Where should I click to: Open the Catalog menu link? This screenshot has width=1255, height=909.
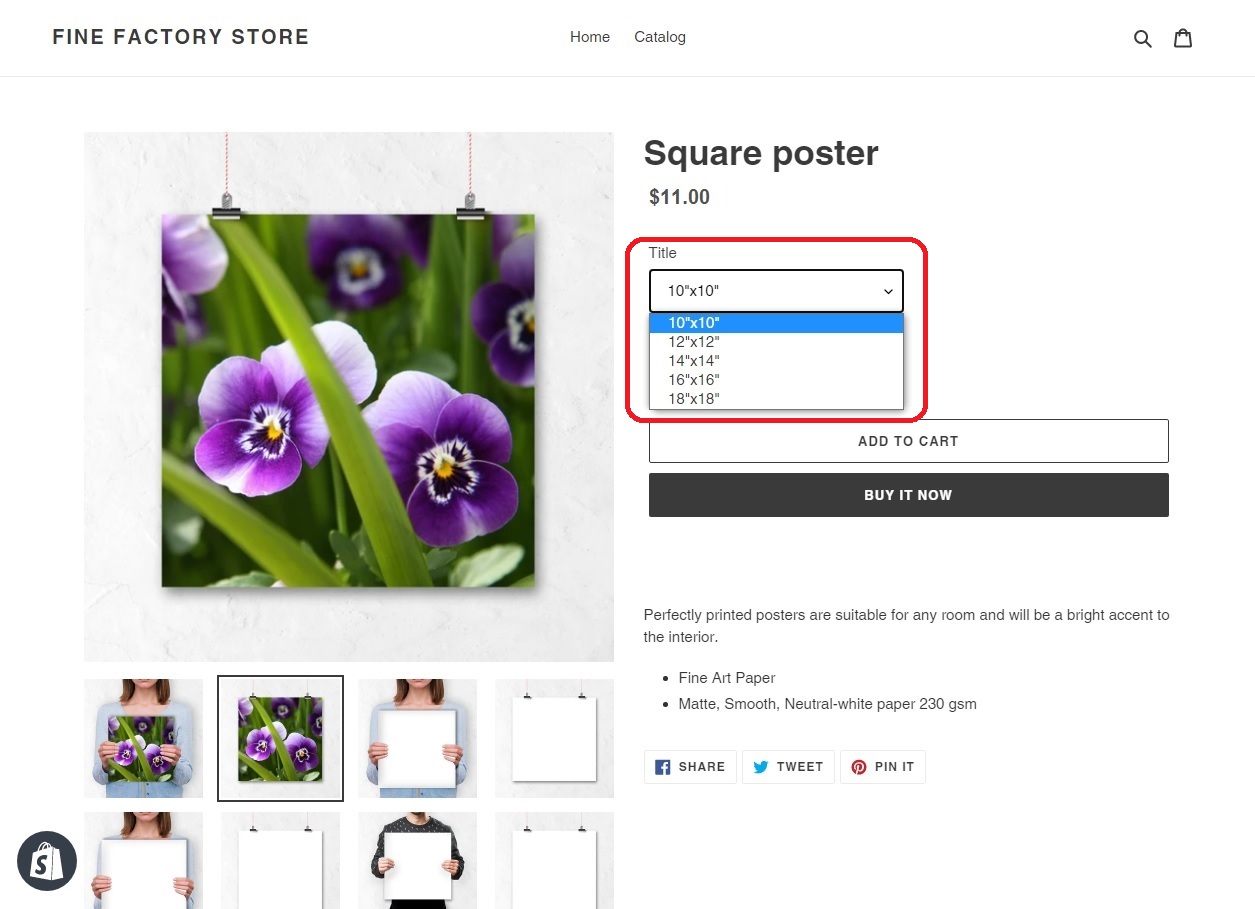tap(660, 37)
